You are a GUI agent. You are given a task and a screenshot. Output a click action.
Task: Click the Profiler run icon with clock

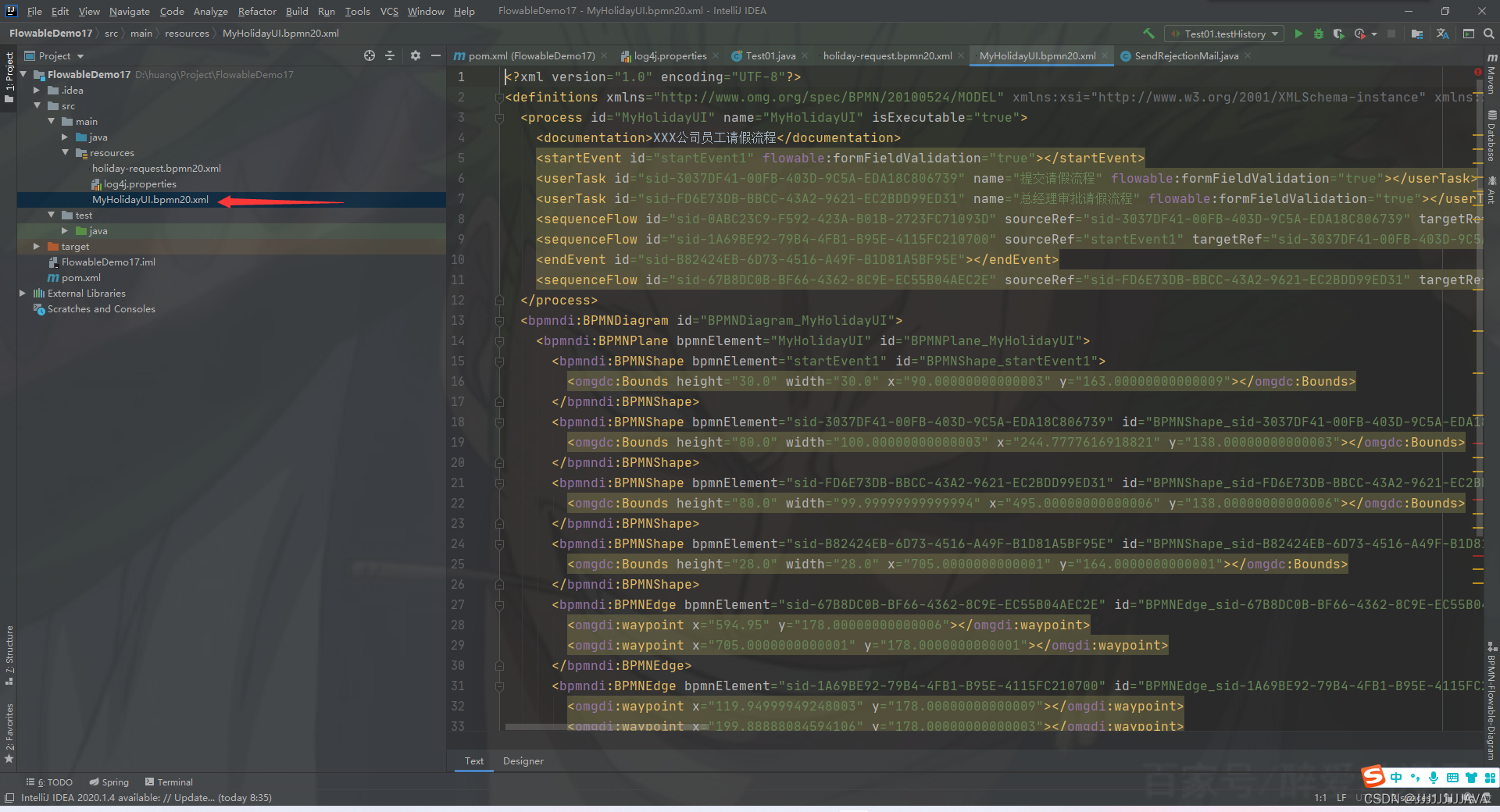pyautogui.click(x=1360, y=34)
